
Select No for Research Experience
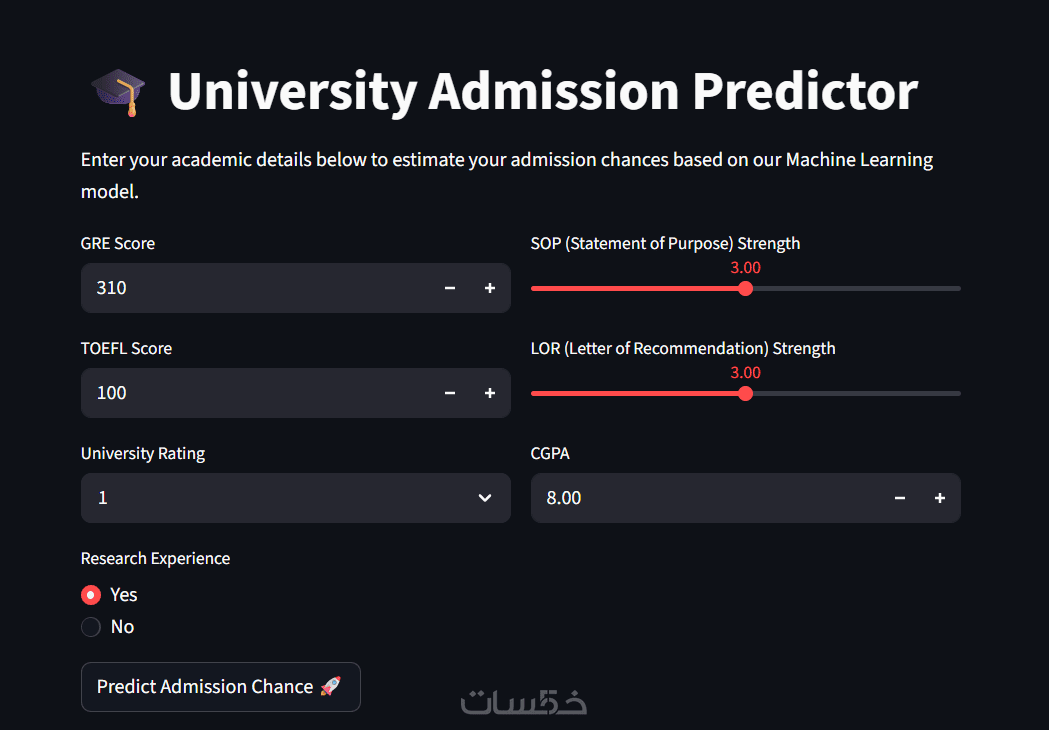[91, 627]
